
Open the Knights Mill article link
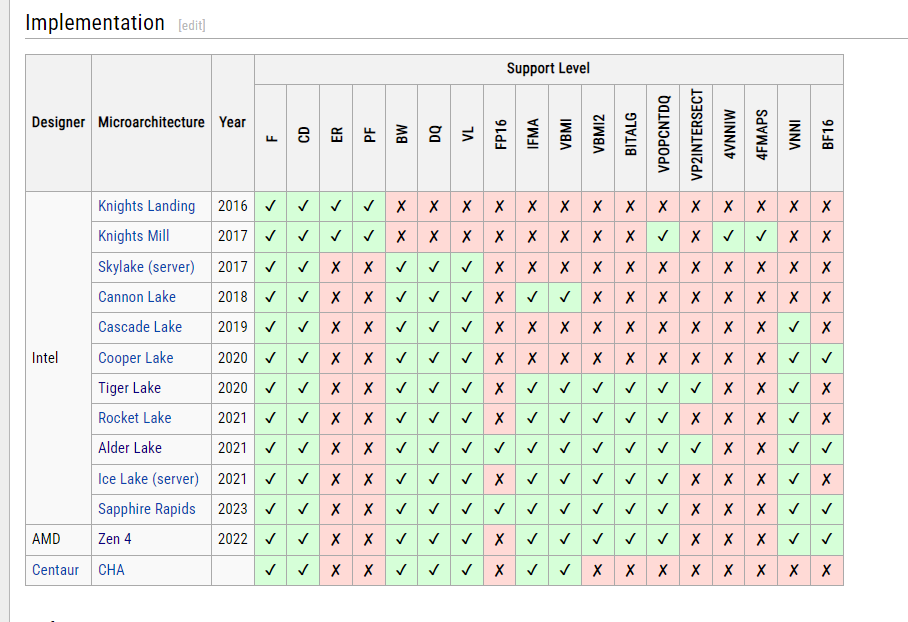pos(133,236)
